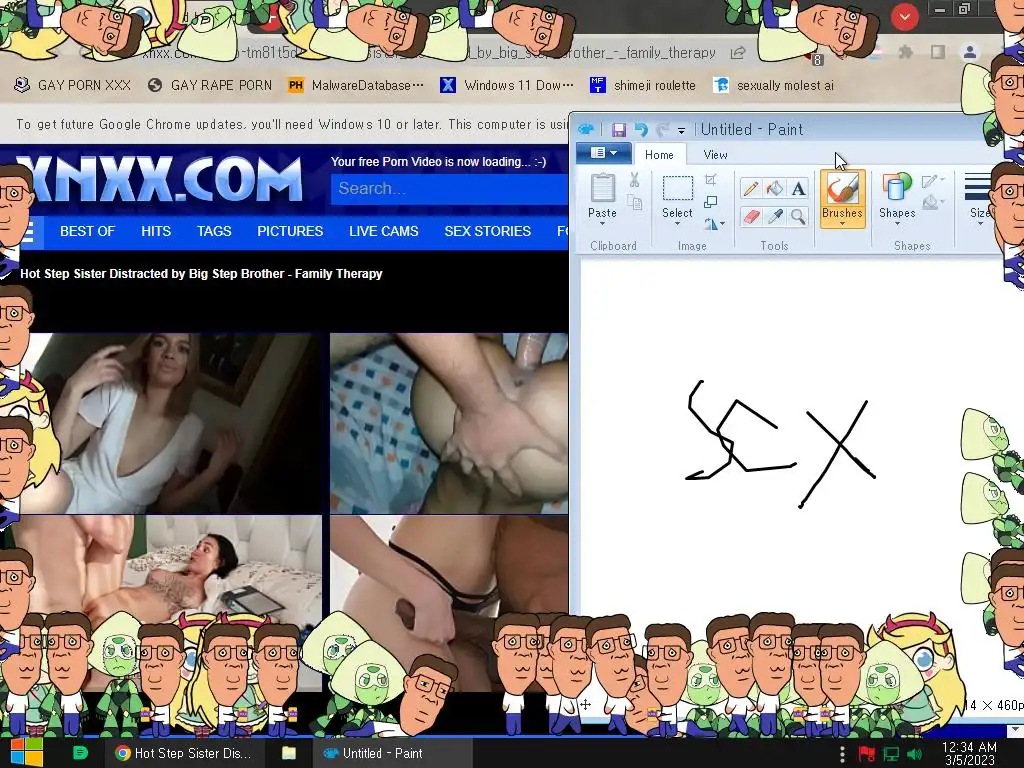Click the Copy icon in Clipboard group
Screen dimensions: 1024x768
click(x=634, y=203)
